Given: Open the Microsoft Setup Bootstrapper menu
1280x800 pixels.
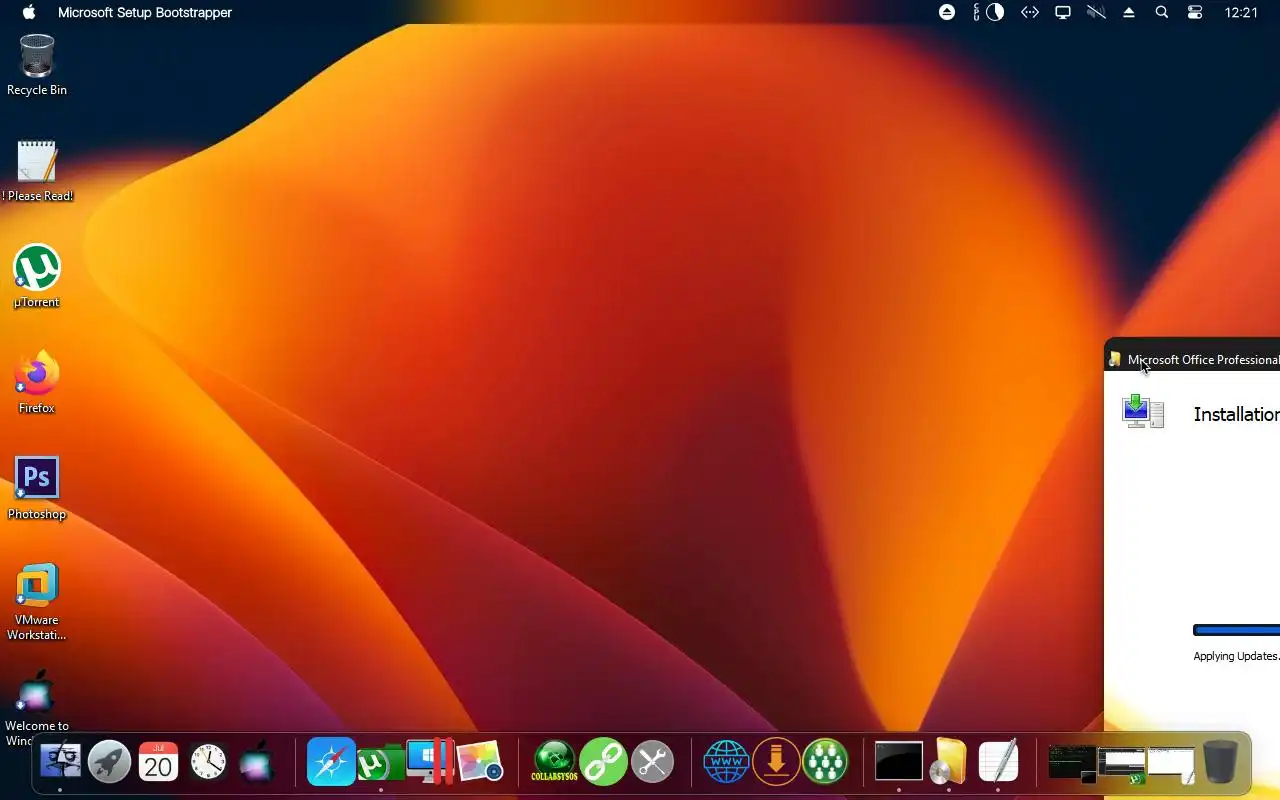Looking at the screenshot, I should 145,12.
